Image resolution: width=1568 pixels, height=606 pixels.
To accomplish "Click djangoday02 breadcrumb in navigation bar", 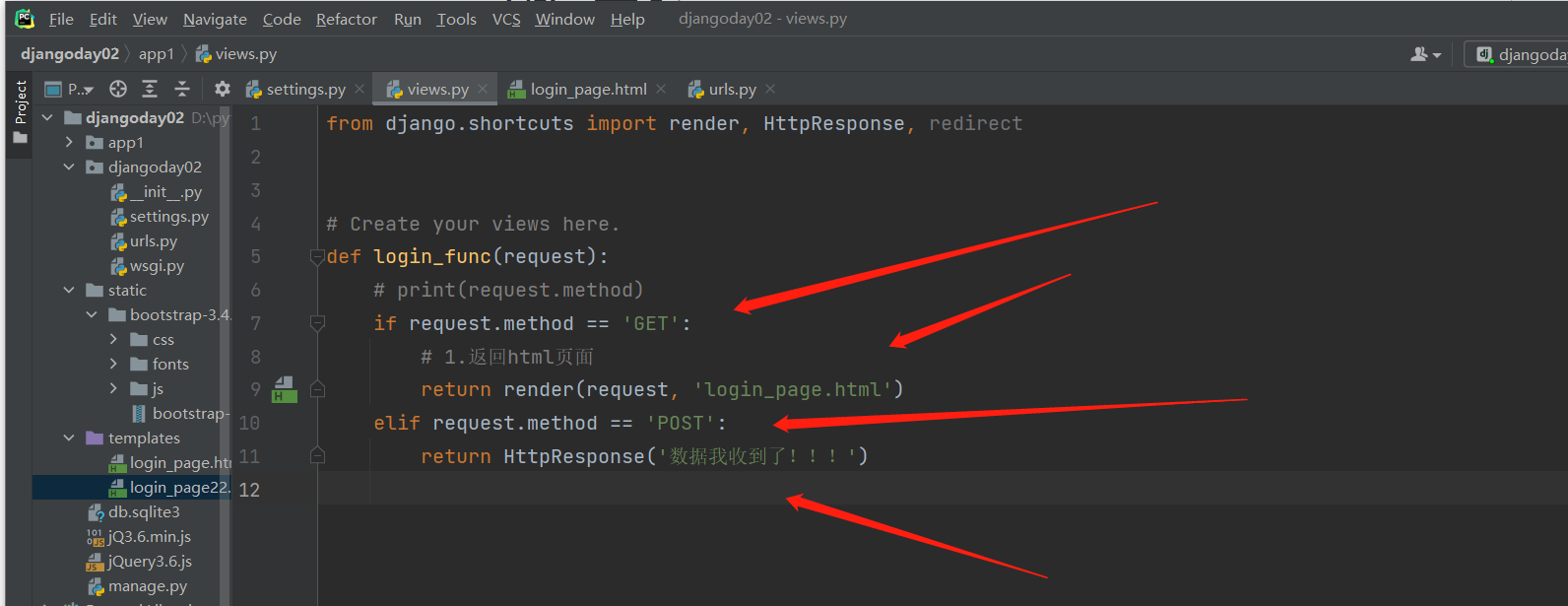I will point(70,54).
